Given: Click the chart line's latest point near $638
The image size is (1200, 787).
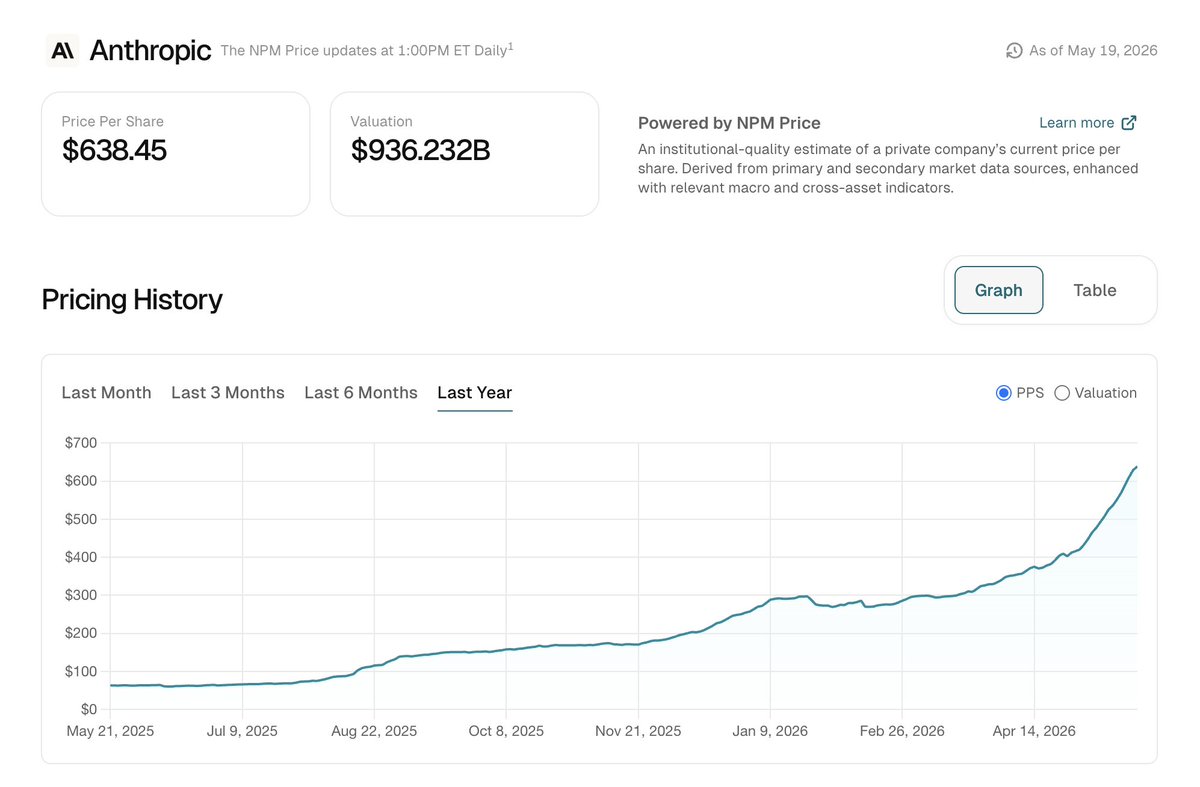Looking at the screenshot, I should (1136, 467).
